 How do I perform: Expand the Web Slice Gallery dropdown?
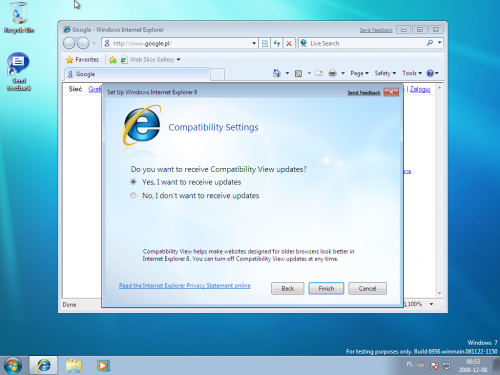click(178, 60)
